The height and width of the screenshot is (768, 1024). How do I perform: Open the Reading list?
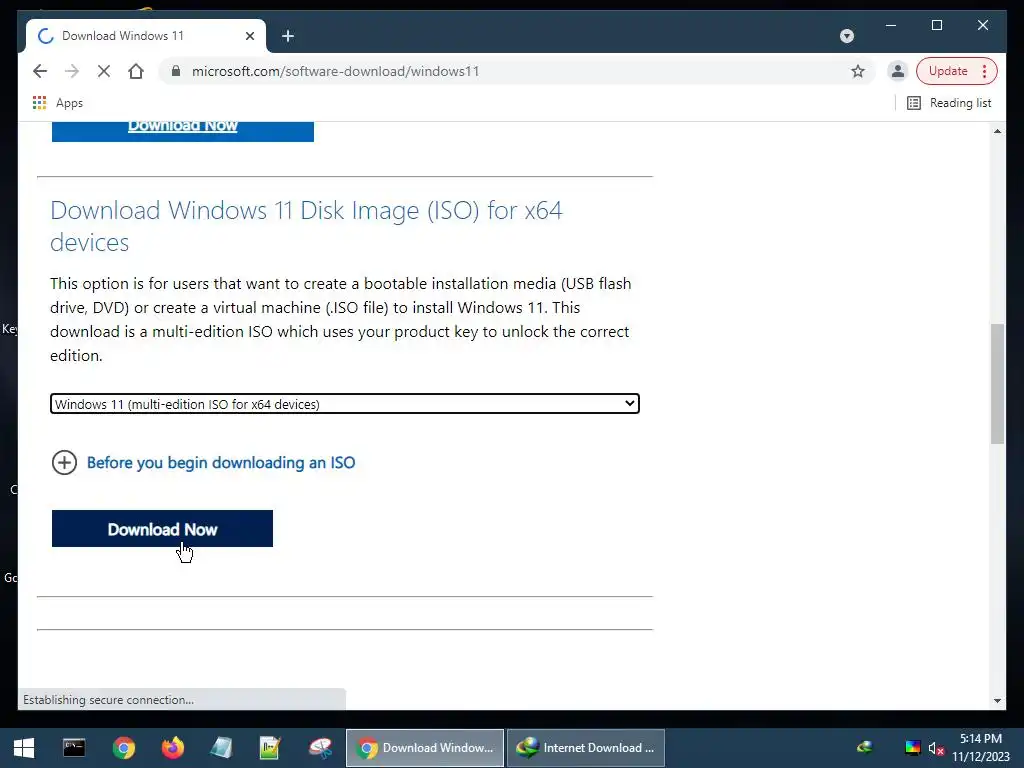950,103
